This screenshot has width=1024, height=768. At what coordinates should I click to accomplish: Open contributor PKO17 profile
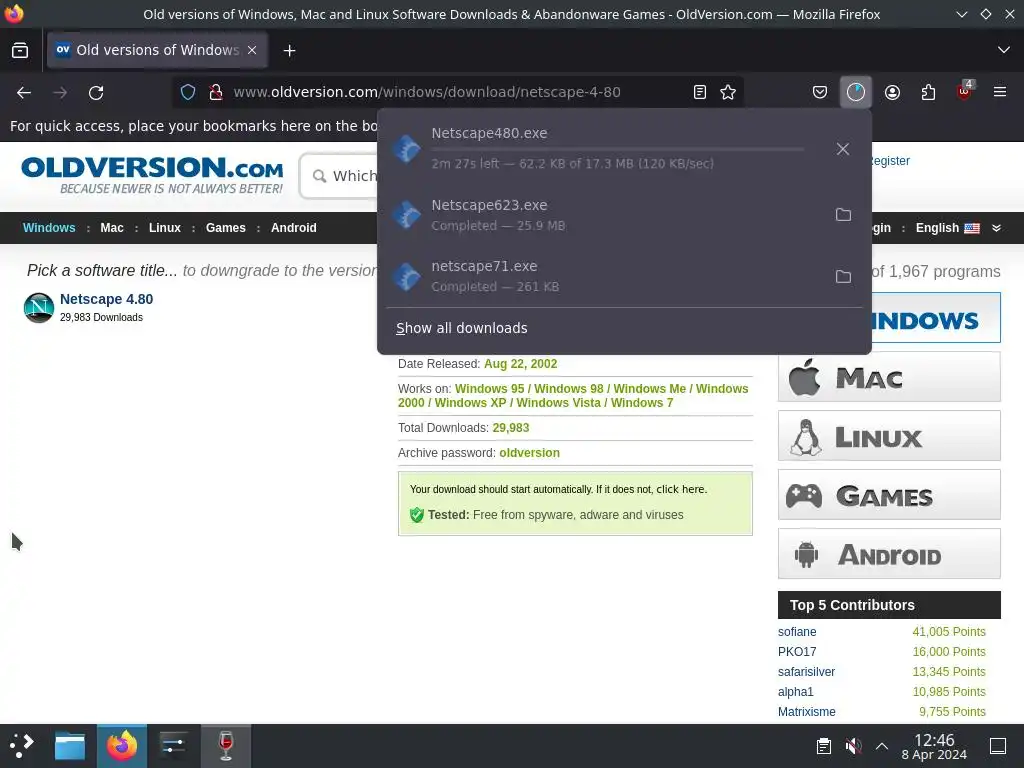click(x=797, y=652)
